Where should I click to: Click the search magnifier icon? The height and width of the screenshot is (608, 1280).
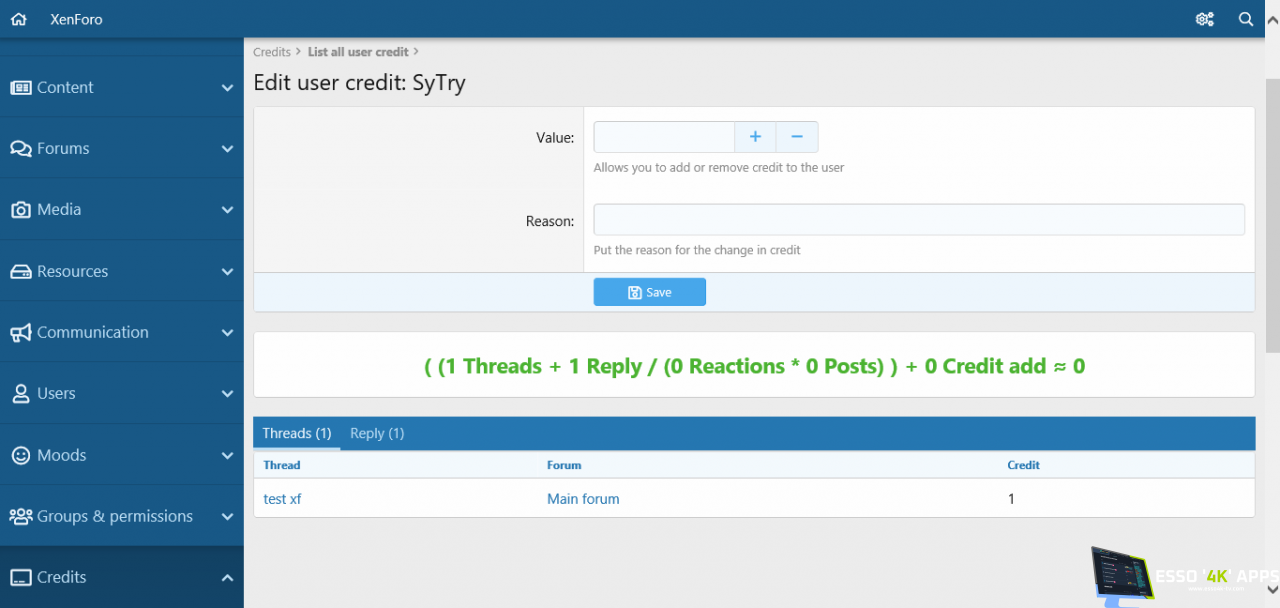1246,19
